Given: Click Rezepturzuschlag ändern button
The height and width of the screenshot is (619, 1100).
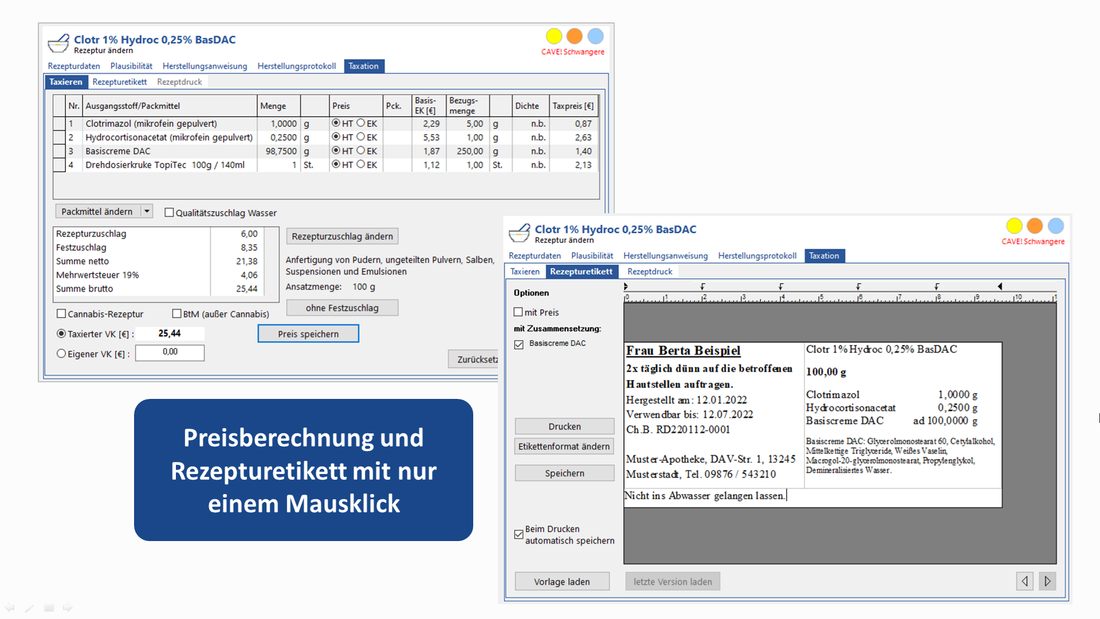Looking at the screenshot, I should tap(342, 237).
